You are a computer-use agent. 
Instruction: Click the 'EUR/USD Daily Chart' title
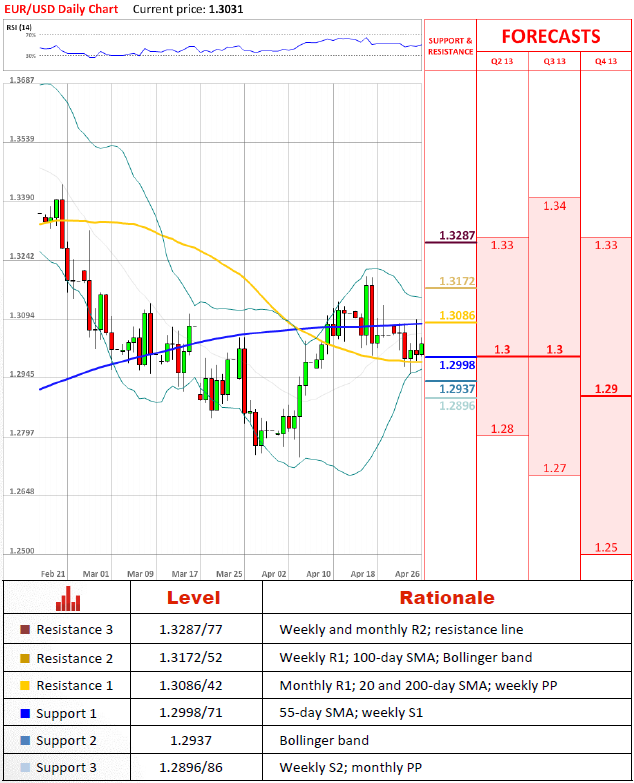pos(61,9)
